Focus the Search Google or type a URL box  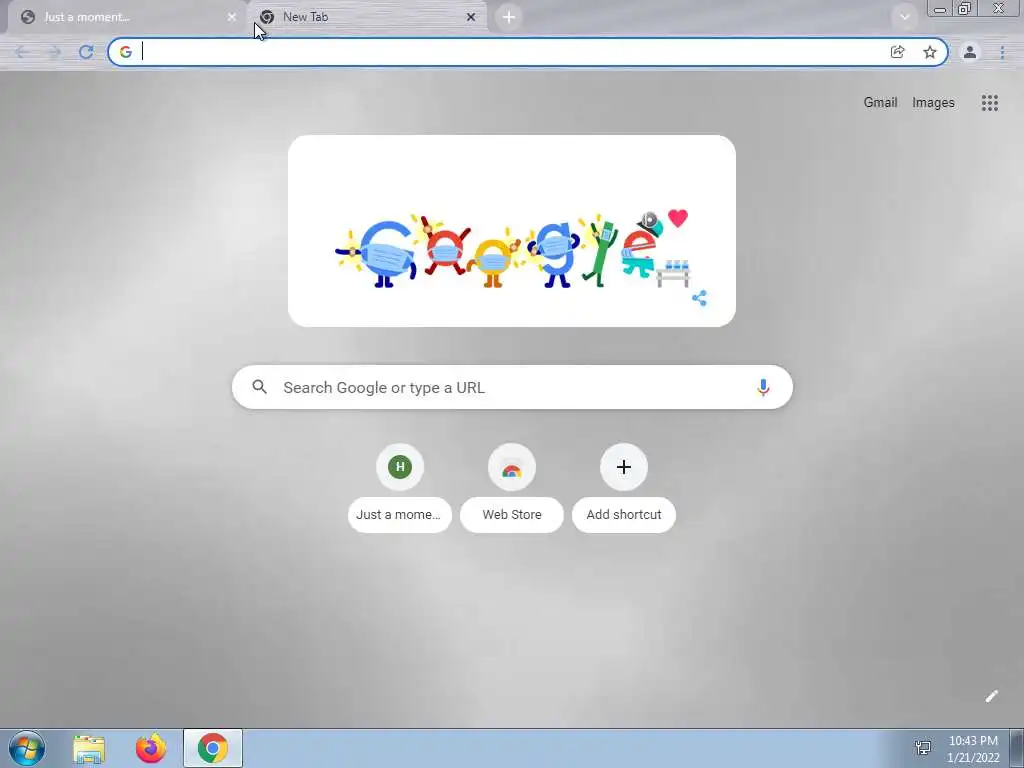tap(512, 387)
